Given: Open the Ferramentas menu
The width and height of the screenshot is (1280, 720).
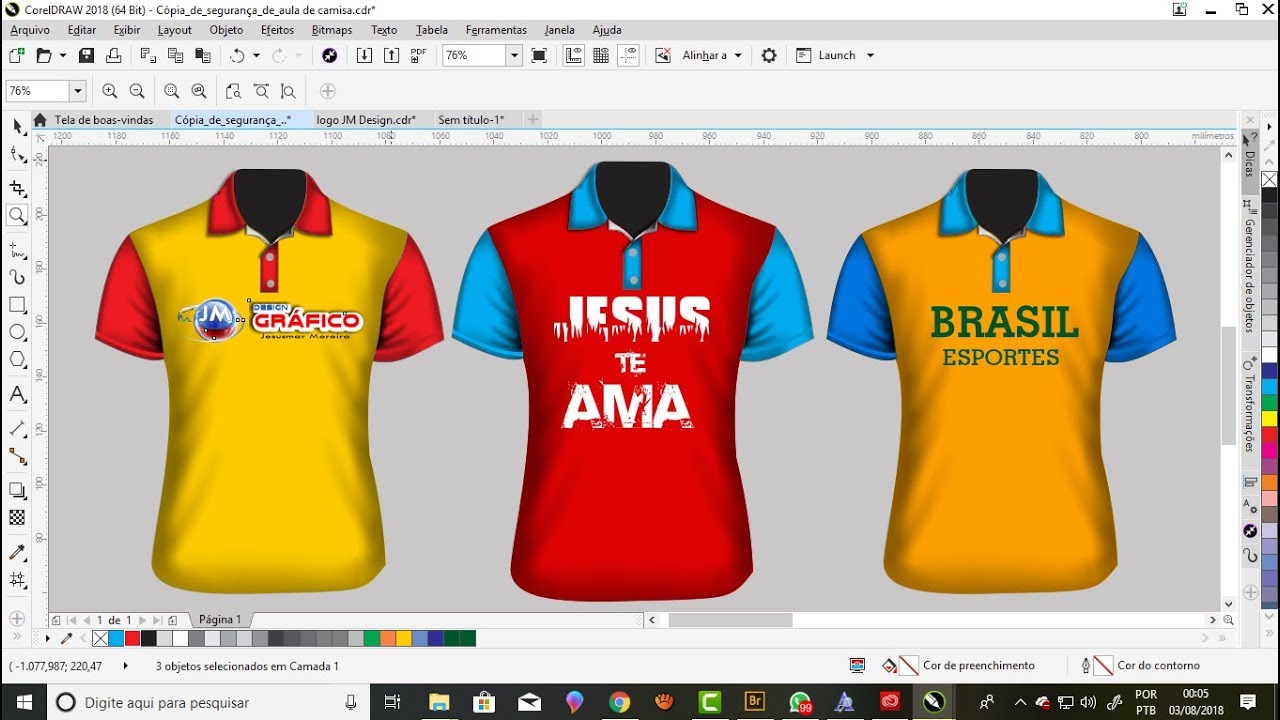Looking at the screenshot, I should 496,30.
